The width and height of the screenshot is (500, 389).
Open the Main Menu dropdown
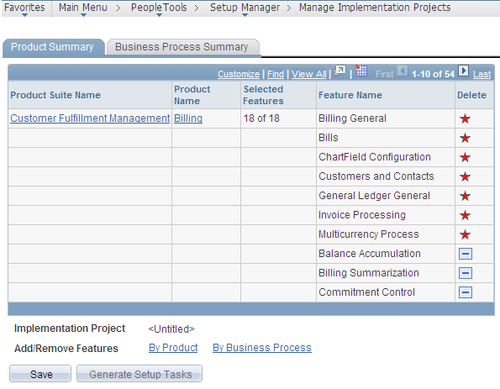pos(83,8)
